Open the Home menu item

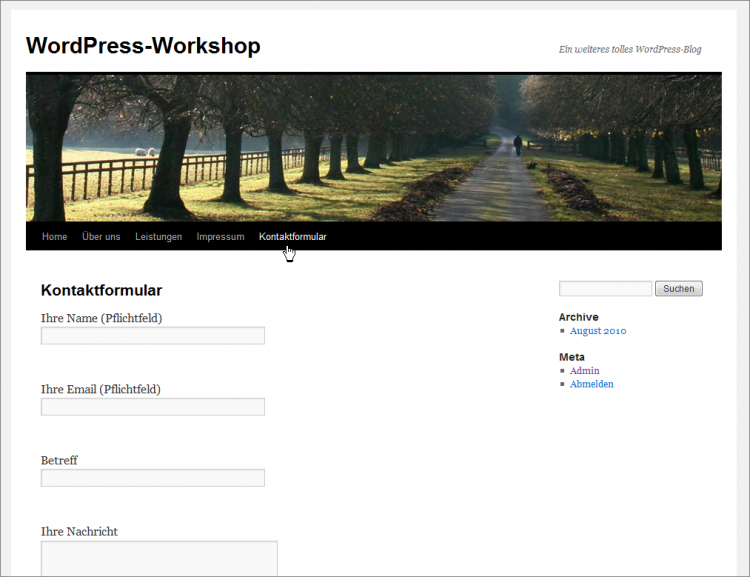pos(54,237)
